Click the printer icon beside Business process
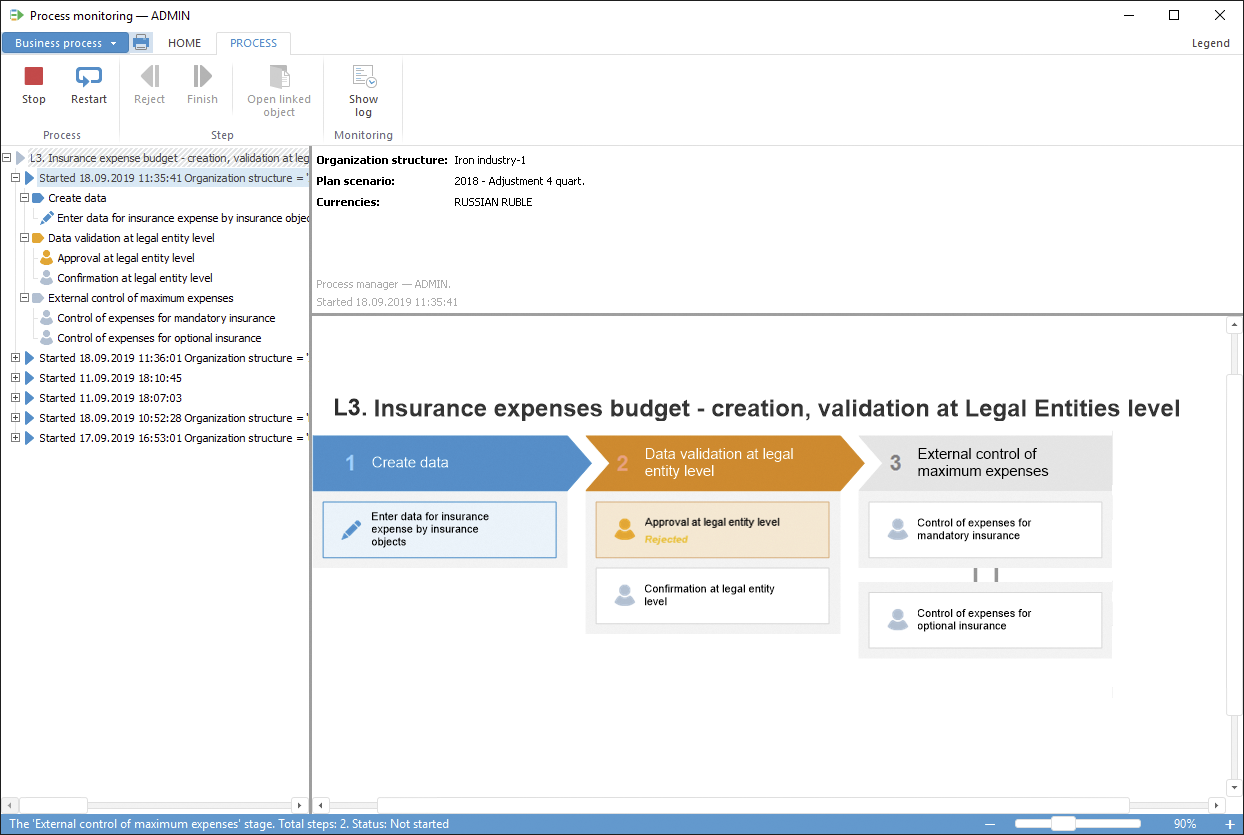Image resolution: width=1244 pixels, height=835 pixels. click(141, 43)
